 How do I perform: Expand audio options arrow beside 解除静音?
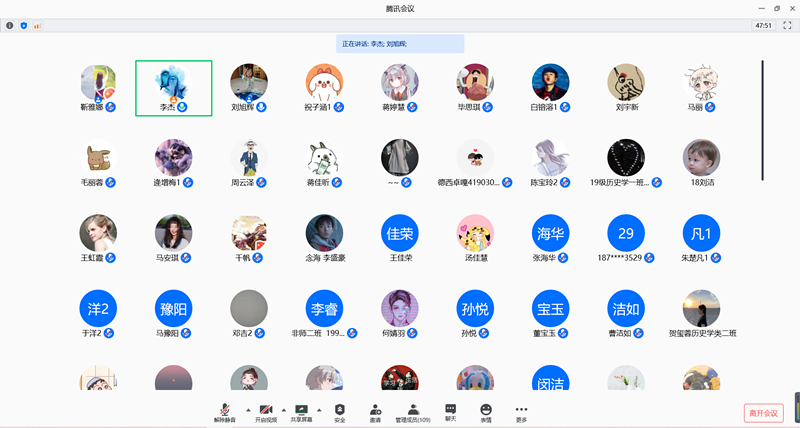pos(246,409)
